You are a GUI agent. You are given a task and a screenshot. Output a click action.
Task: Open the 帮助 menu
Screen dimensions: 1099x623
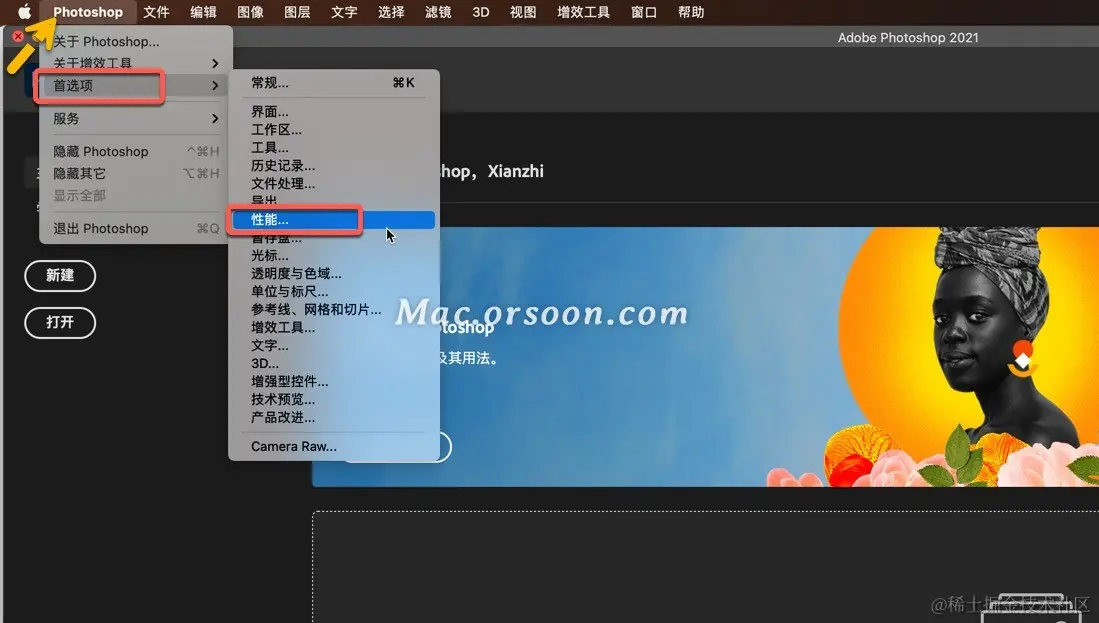coord(690,12)
